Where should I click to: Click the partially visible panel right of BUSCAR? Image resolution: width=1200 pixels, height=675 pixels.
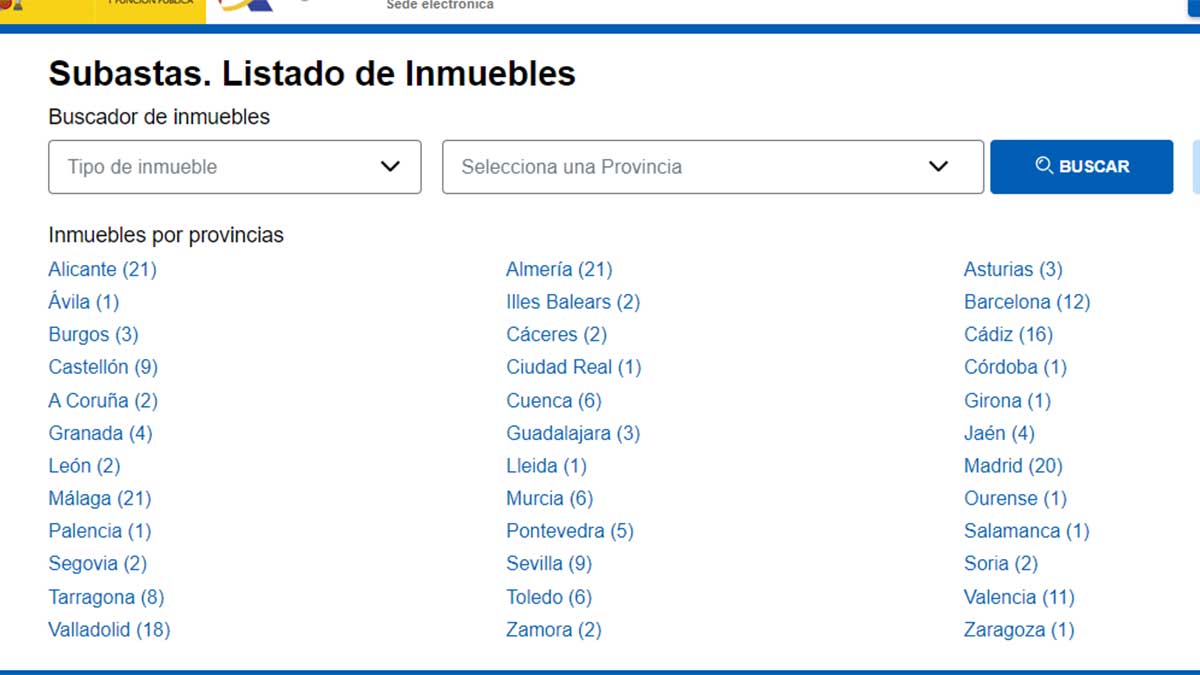(x=1195, y=166)
